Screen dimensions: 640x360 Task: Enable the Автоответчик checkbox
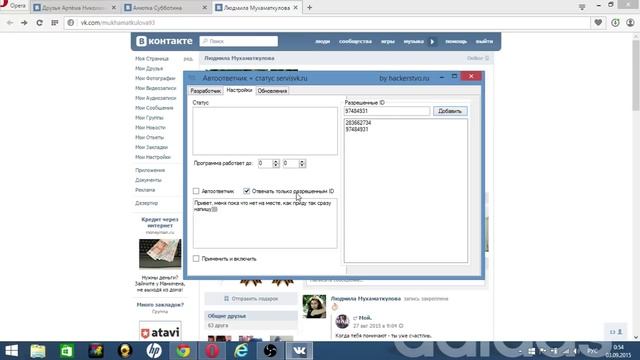(196, 191)
